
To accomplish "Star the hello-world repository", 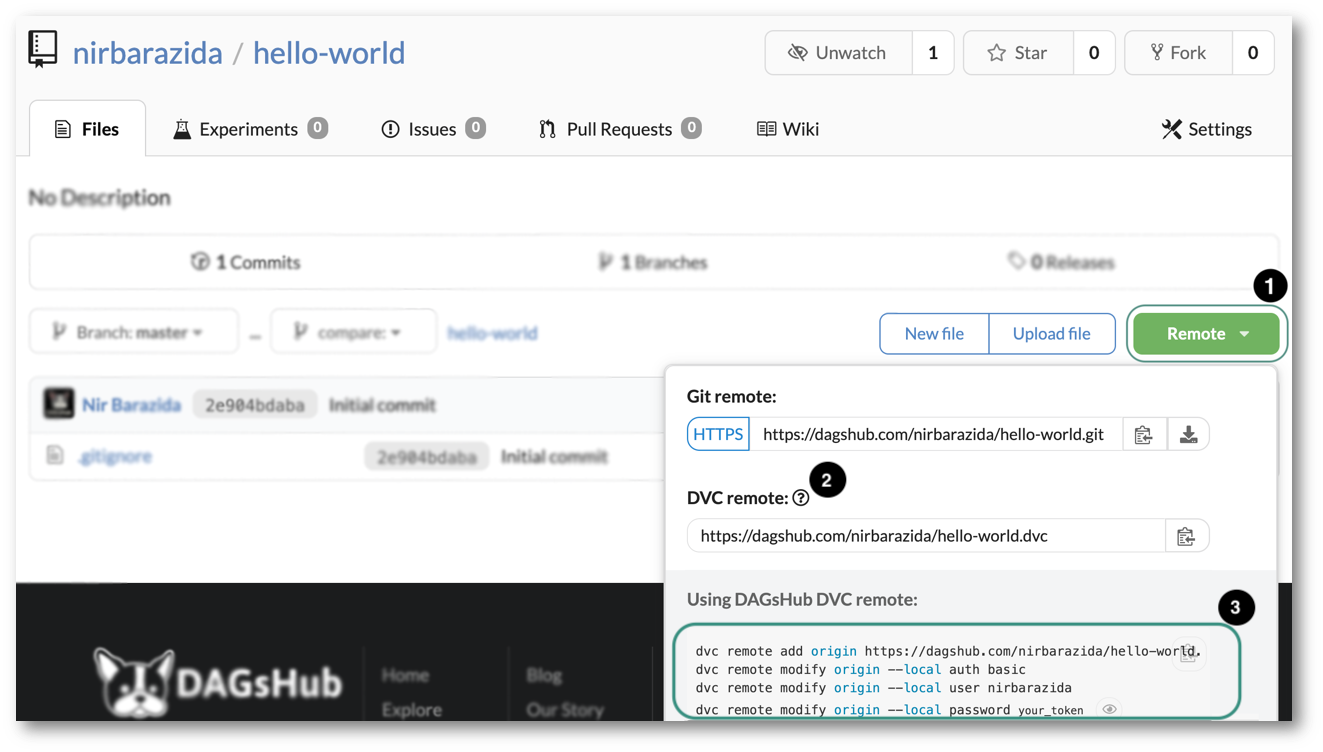I will 1018,52.
